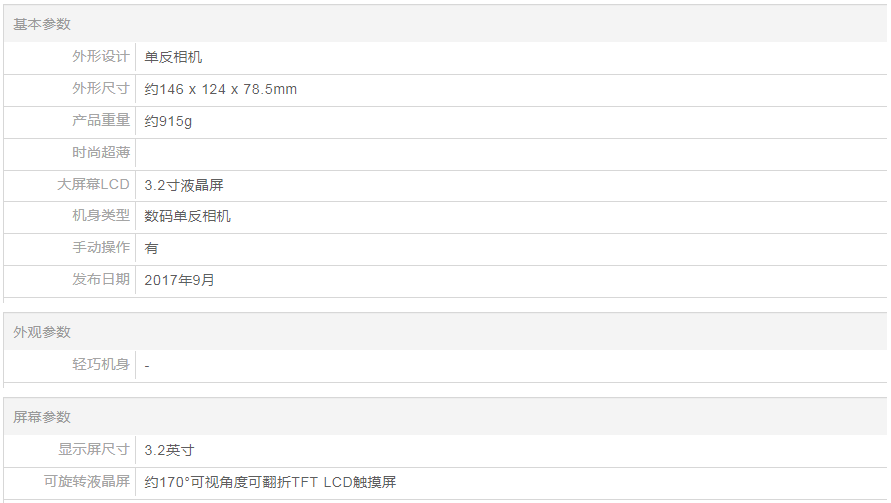Viewport: 891px width, 503px height.
Task: Click the 约915g weight value
Action: pyautogui.click(x=168, y=121)
